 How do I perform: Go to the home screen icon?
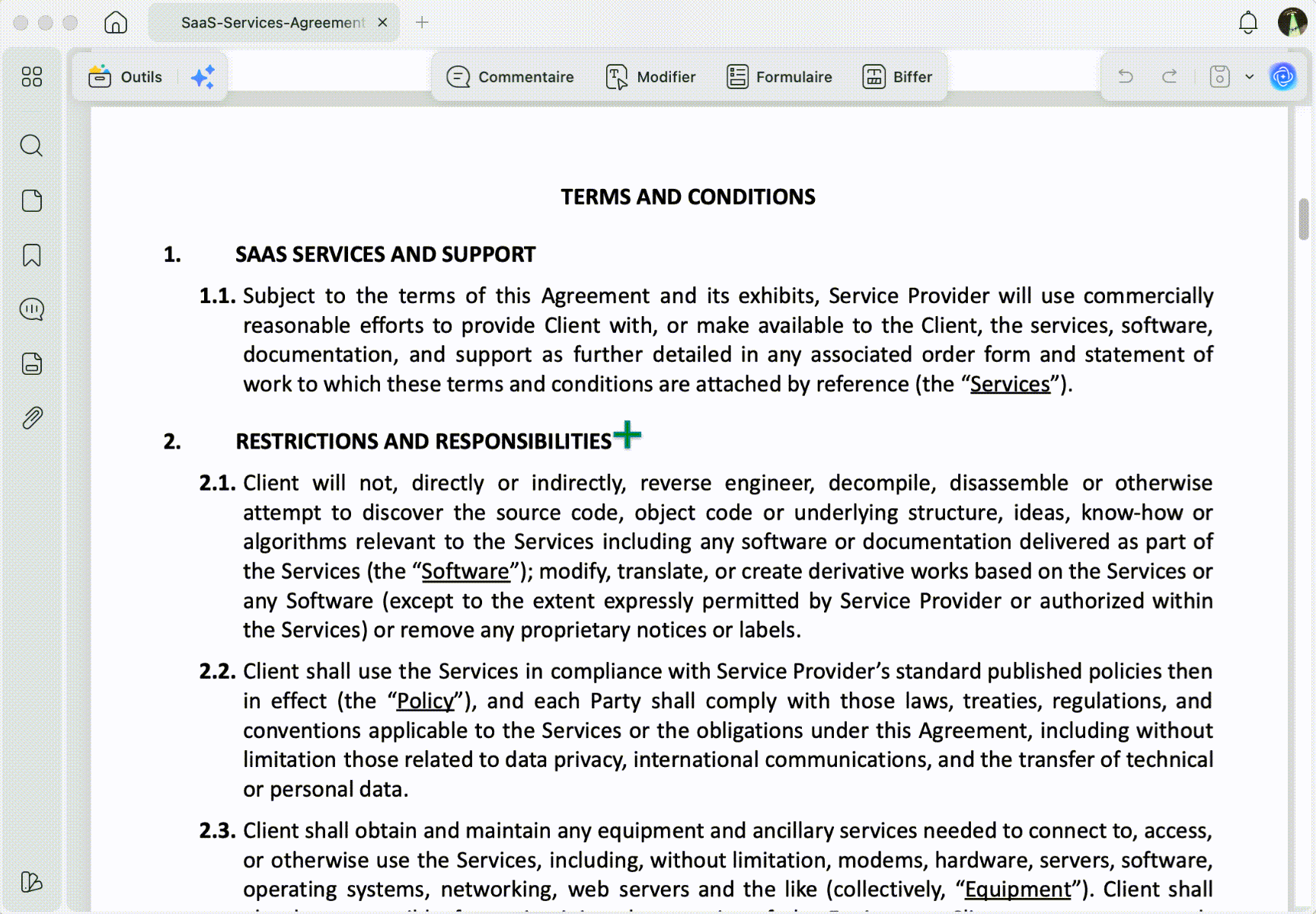(x=116, y=23)
